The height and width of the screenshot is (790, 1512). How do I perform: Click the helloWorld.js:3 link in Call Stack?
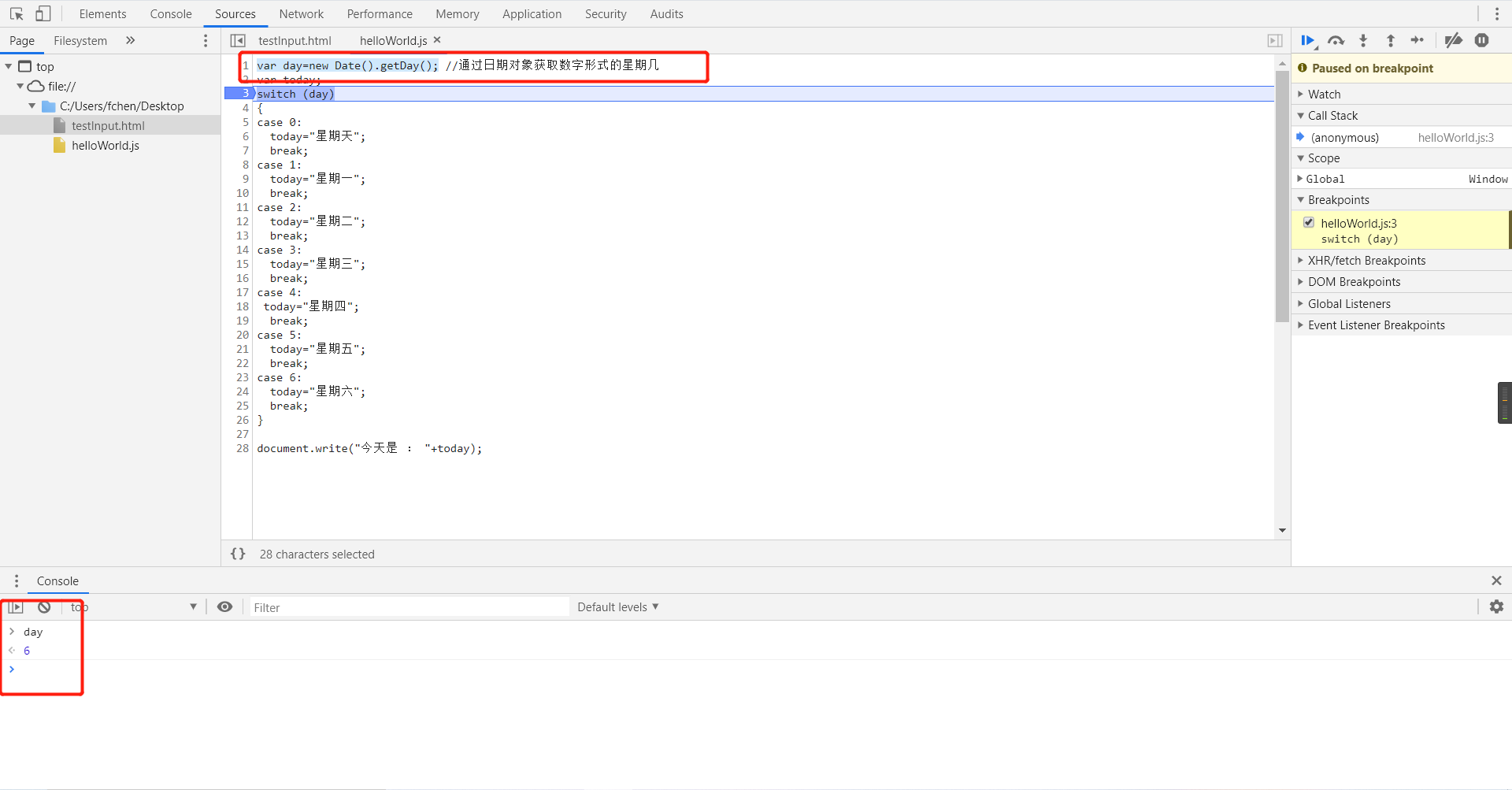pos(1455,136)
